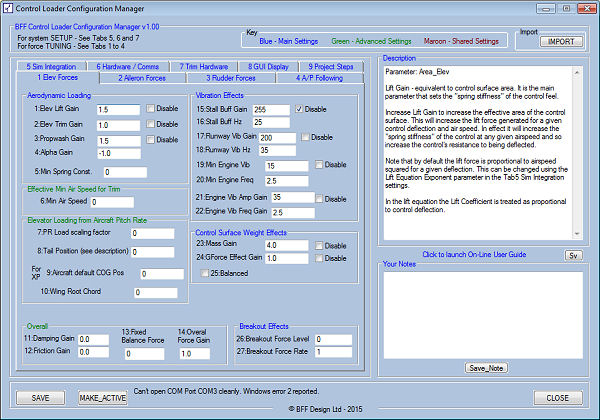Toggle Disable checkbox for Elev Lift Gain
This screenshot has width=600, height=420.
[150, 108]
